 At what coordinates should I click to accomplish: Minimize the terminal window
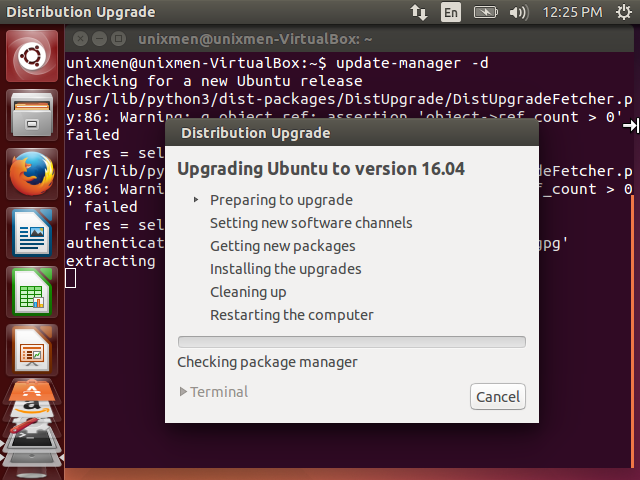(x=99, y=39)
